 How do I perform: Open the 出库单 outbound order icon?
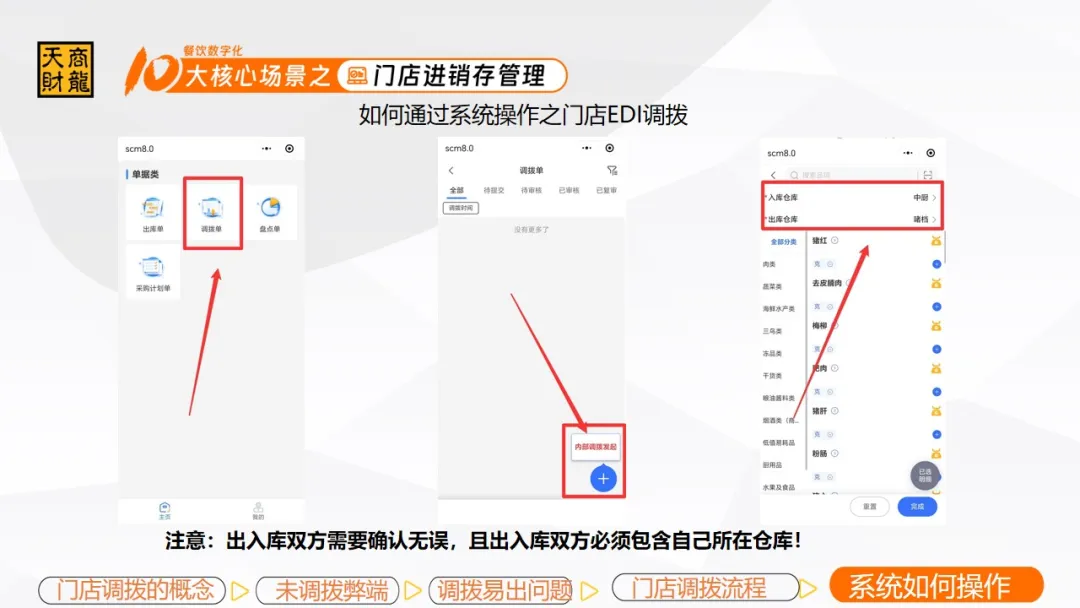[x=153, y=213]
